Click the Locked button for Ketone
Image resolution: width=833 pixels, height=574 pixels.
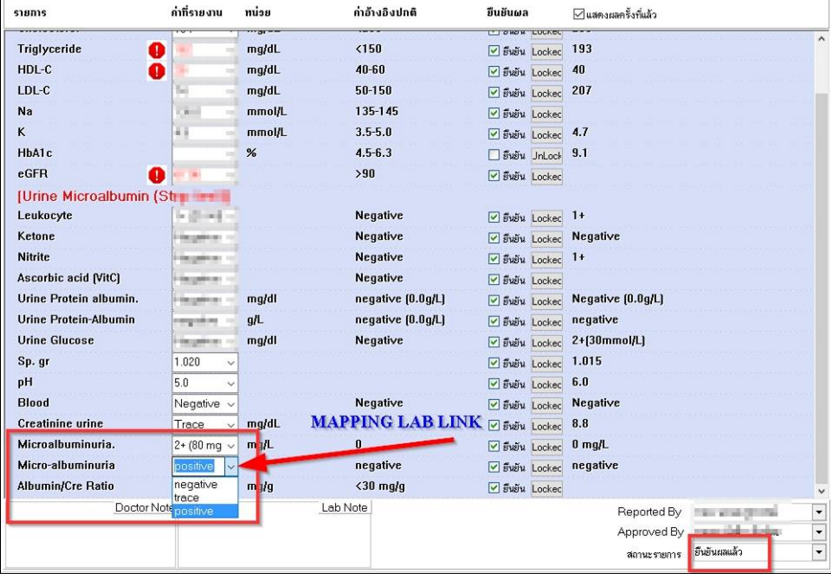point(547,239)
